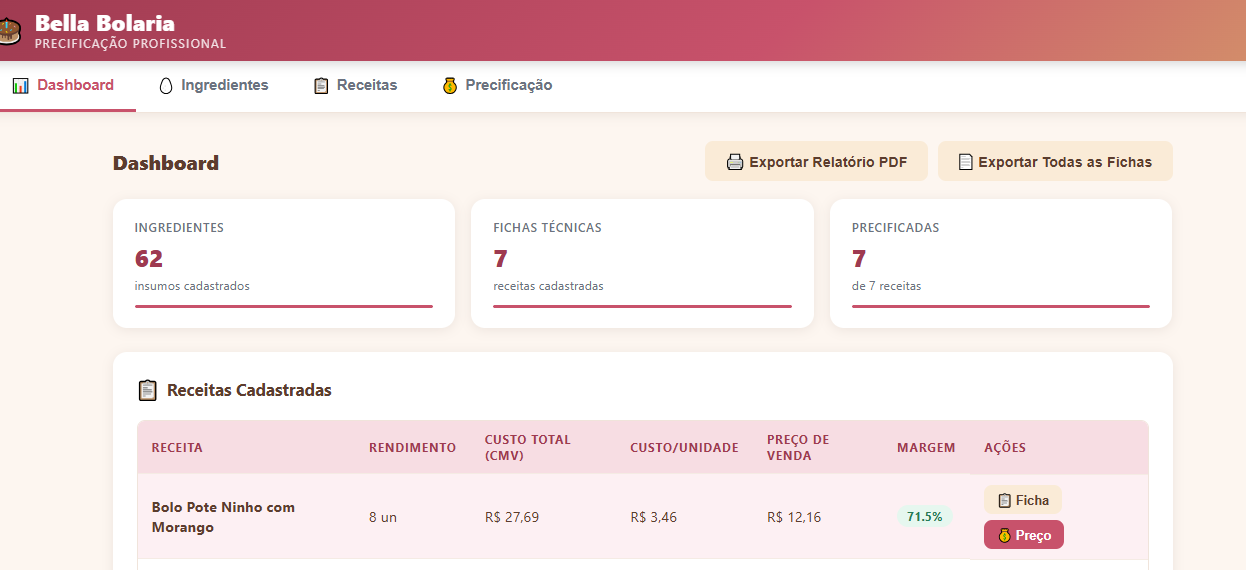1246x570 pixels.
Task: Click the insumos cadastrados caption
Action: click(192, 286)
